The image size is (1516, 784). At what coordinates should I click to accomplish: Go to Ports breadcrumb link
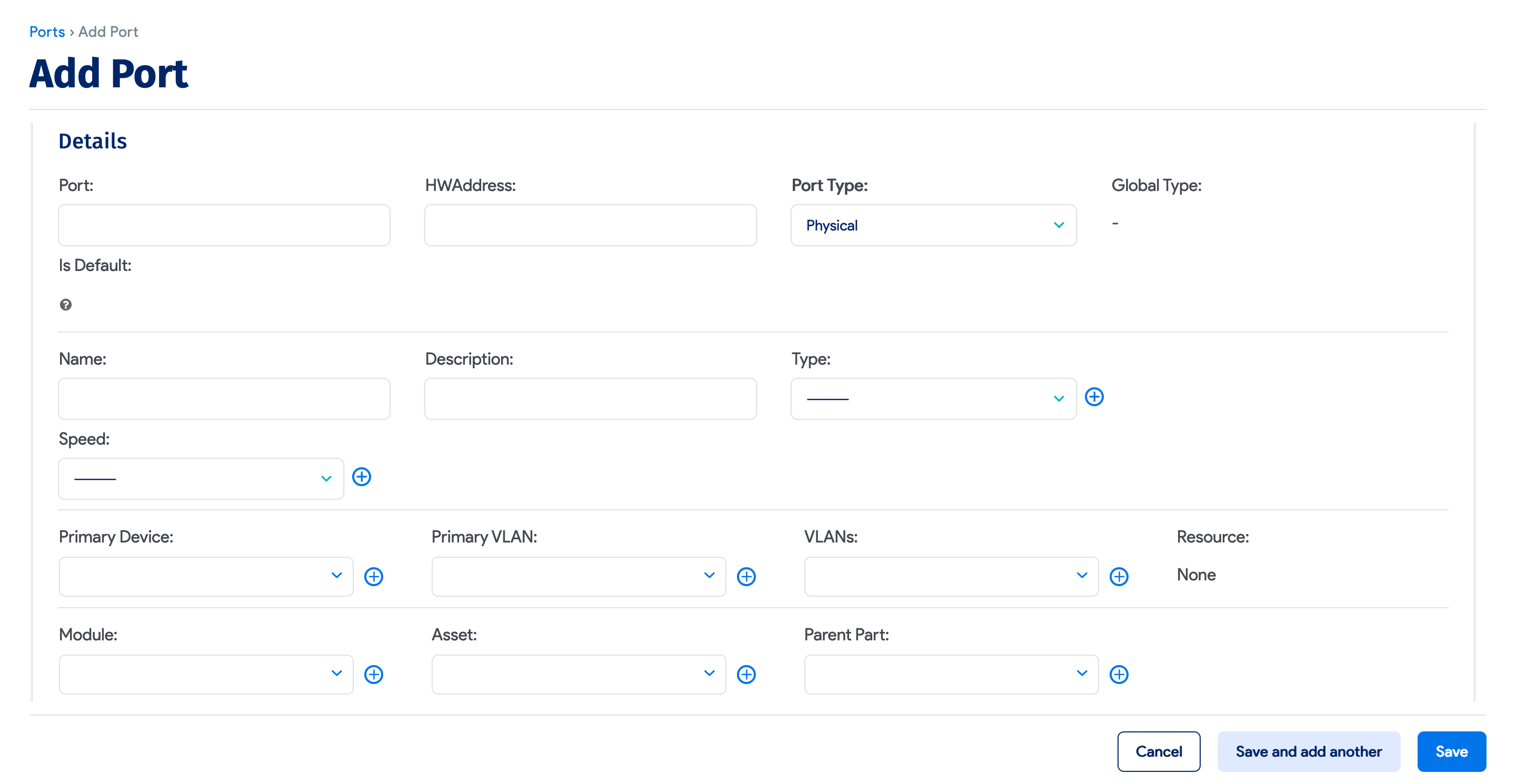[x=47, y=32]
